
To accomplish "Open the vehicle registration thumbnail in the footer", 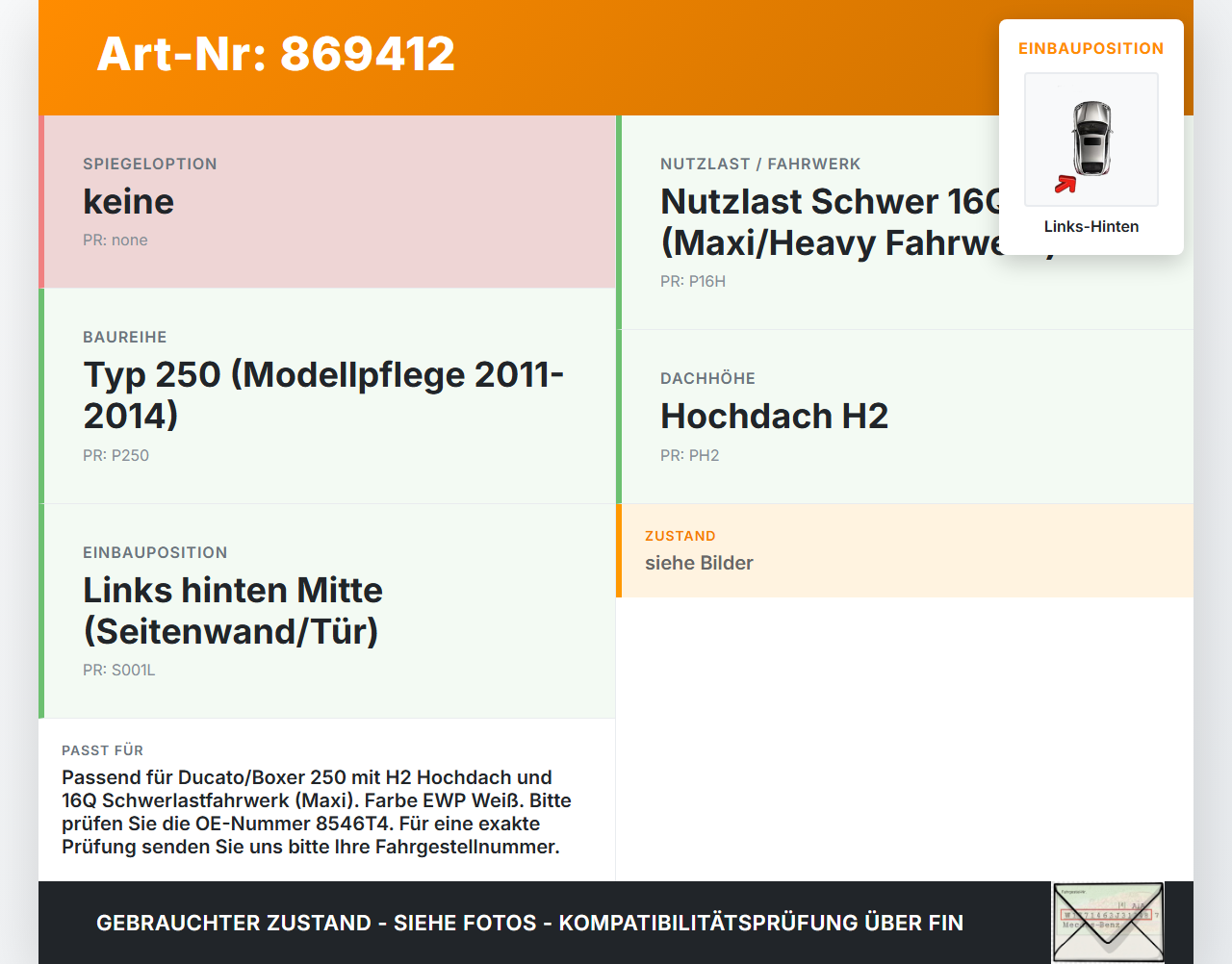I will point(1108,923).
